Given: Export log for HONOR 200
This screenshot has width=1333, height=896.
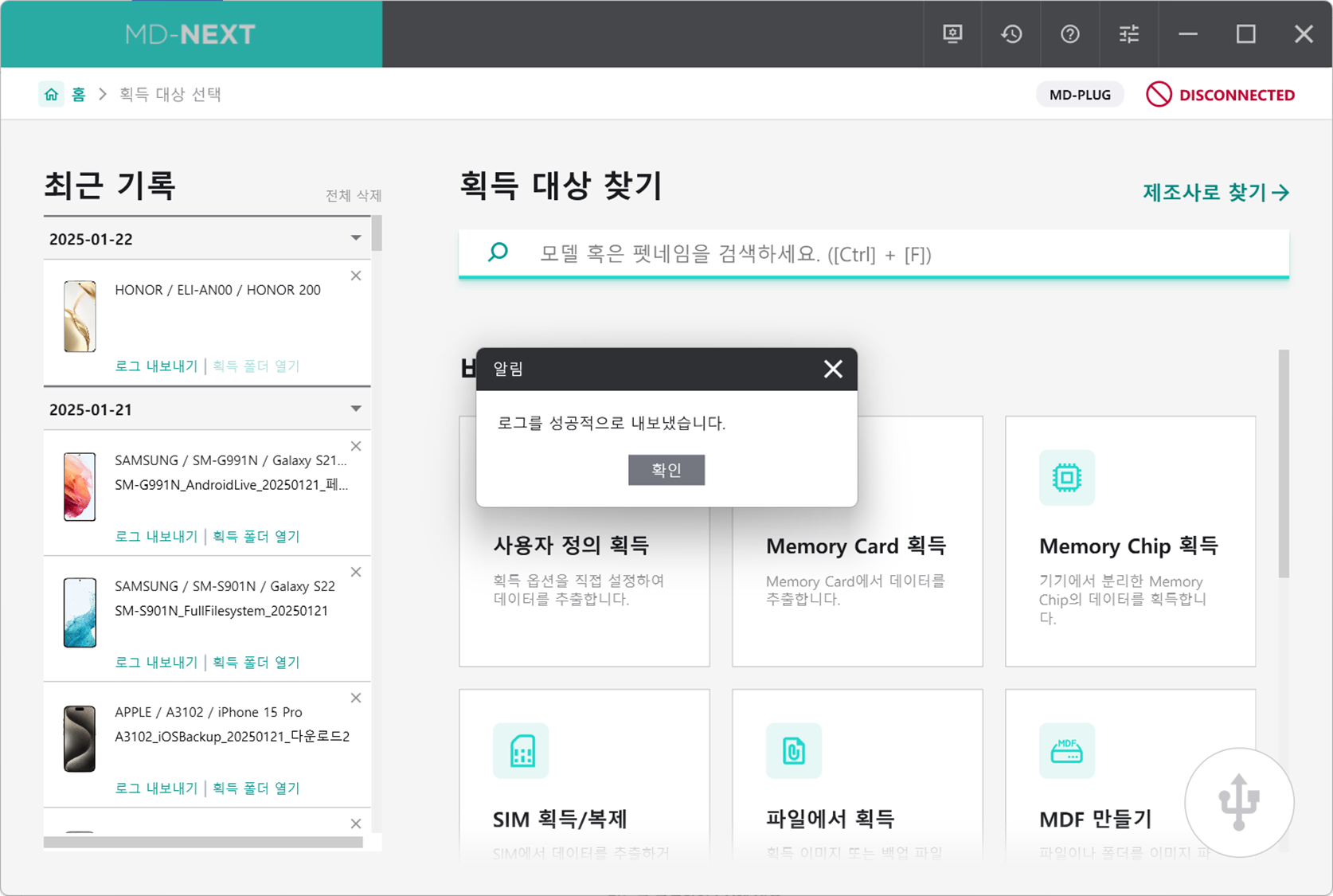Looking at the screenshot, I should pos(156,366).
